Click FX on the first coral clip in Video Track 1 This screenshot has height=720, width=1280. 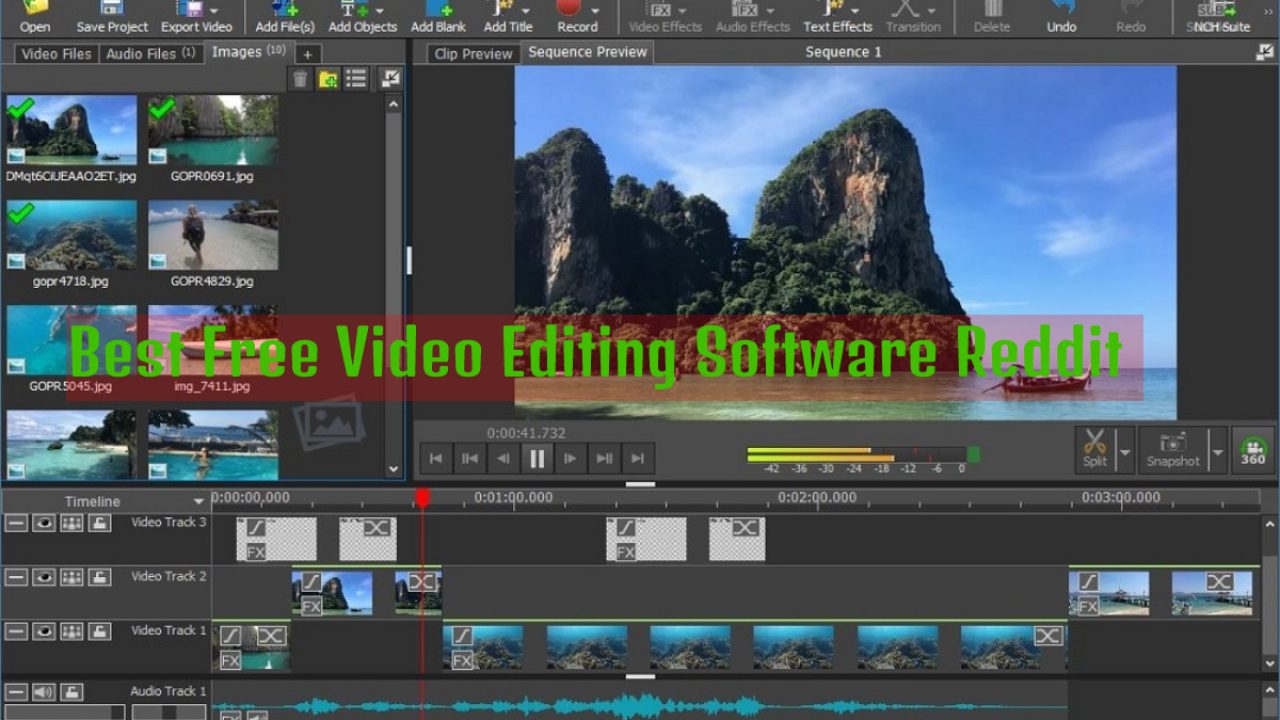point(462,660)
